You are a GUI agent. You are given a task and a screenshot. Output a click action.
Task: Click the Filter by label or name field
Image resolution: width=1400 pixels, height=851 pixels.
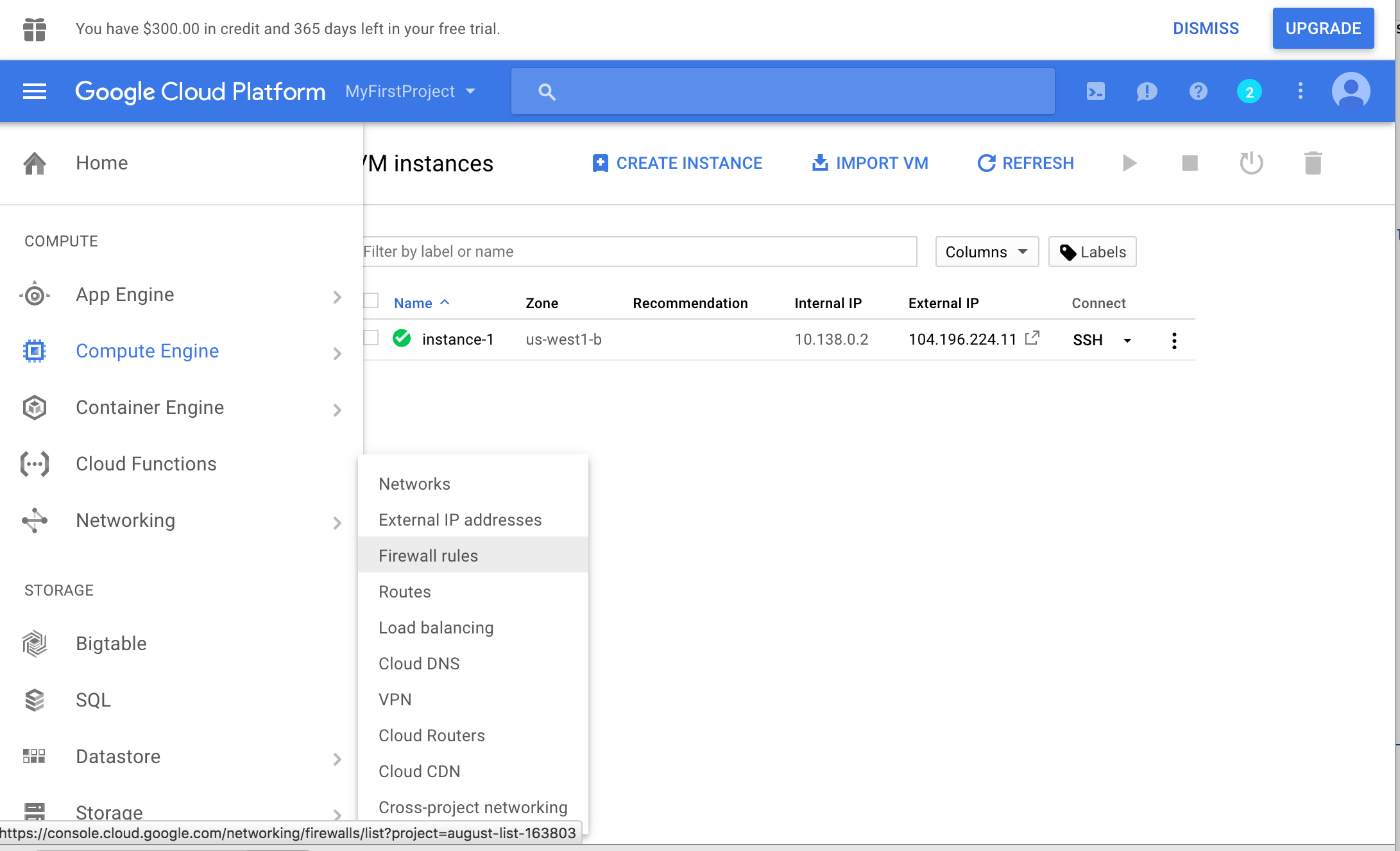pyautogui.click(x=638, y=252)
